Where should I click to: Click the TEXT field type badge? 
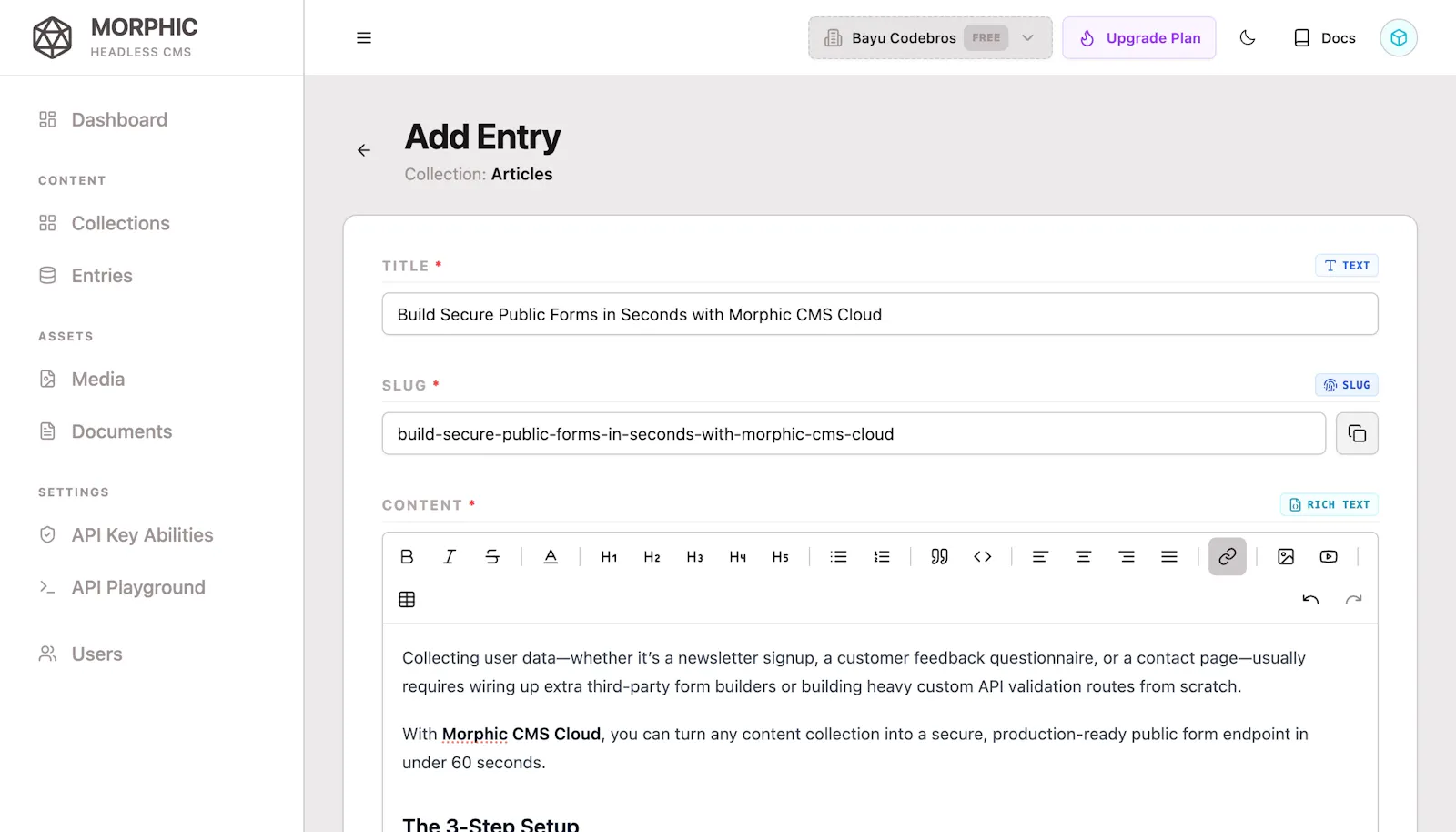click(x=1347, y=265)
